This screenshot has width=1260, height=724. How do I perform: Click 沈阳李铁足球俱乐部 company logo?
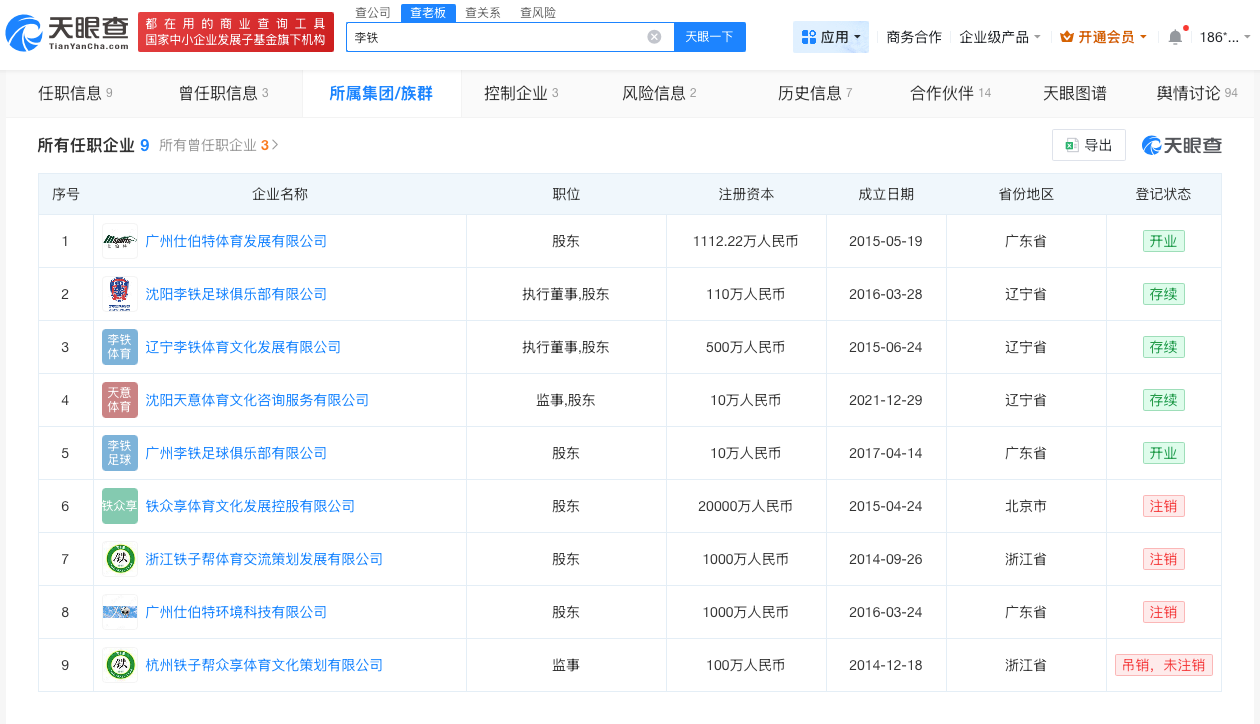coord(119,294)
